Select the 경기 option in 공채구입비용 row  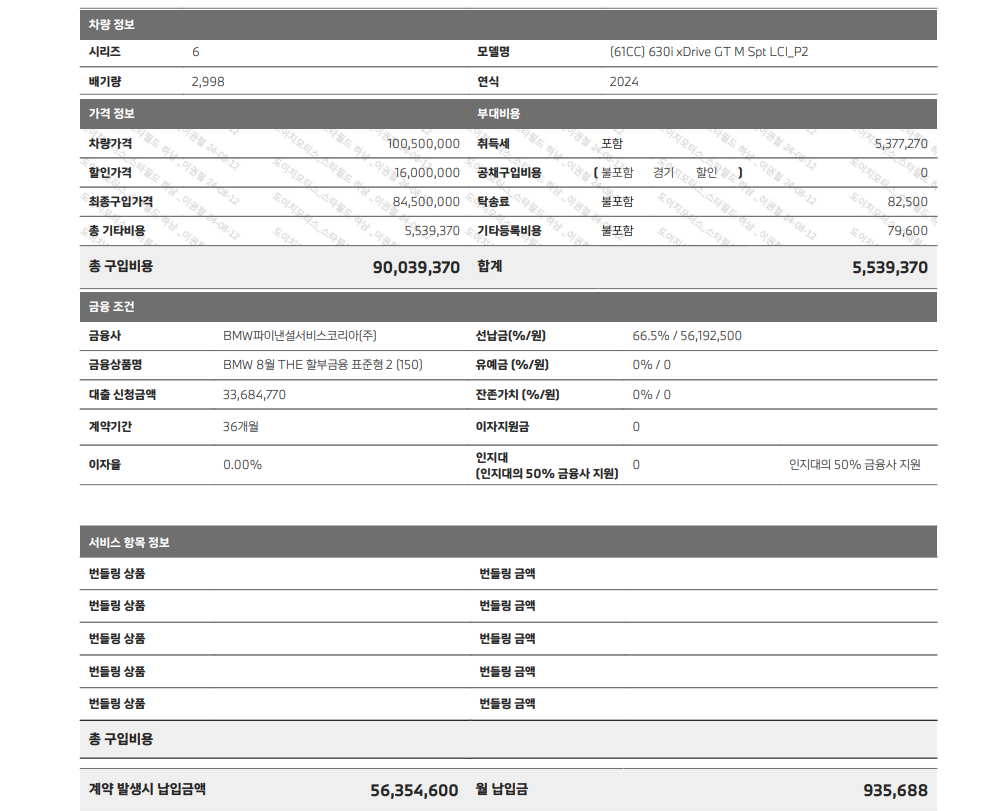point(663,173)
